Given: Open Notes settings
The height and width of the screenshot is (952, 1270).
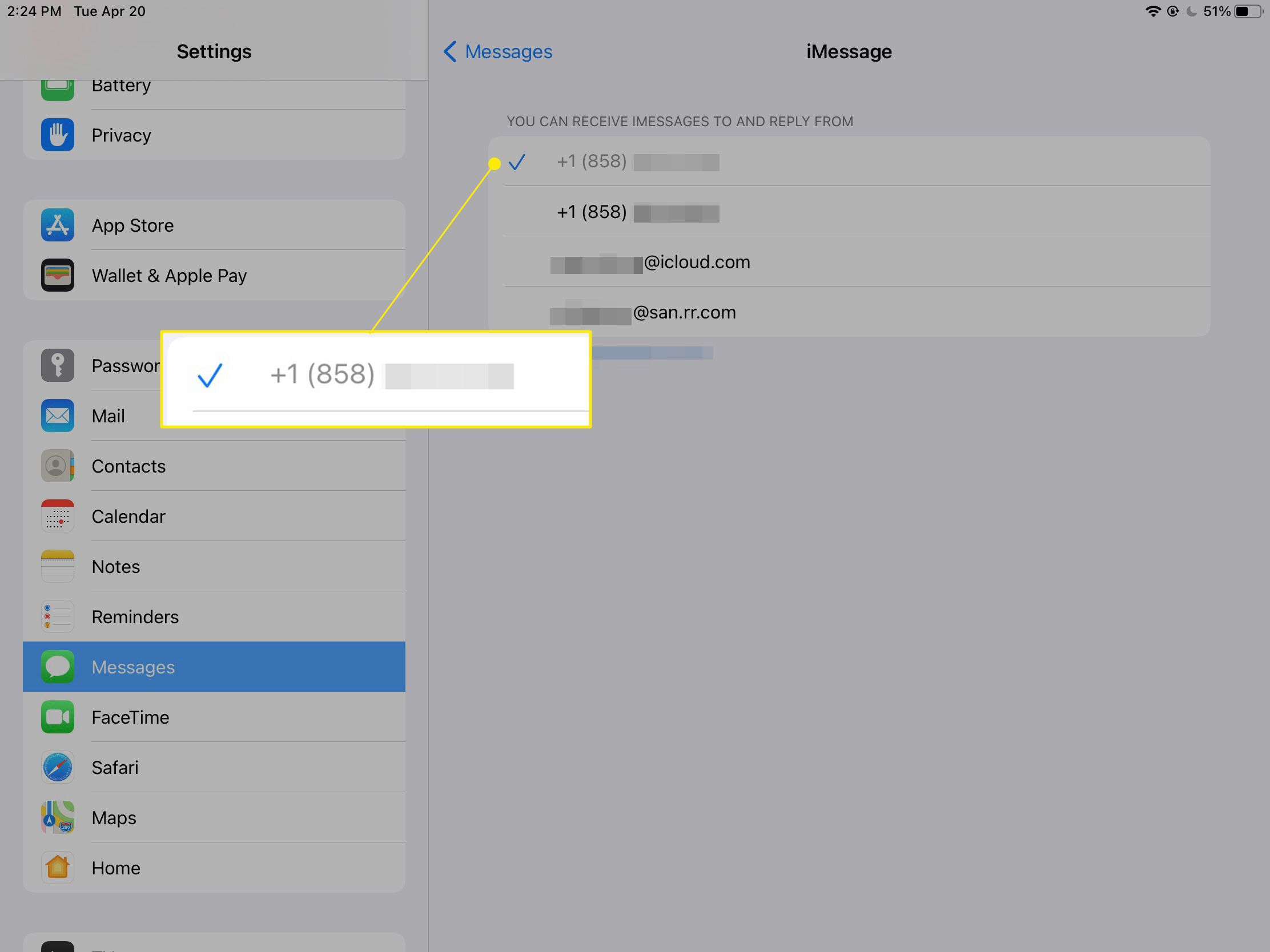Looking at the screenshot, I should click(x=214, y=566).
